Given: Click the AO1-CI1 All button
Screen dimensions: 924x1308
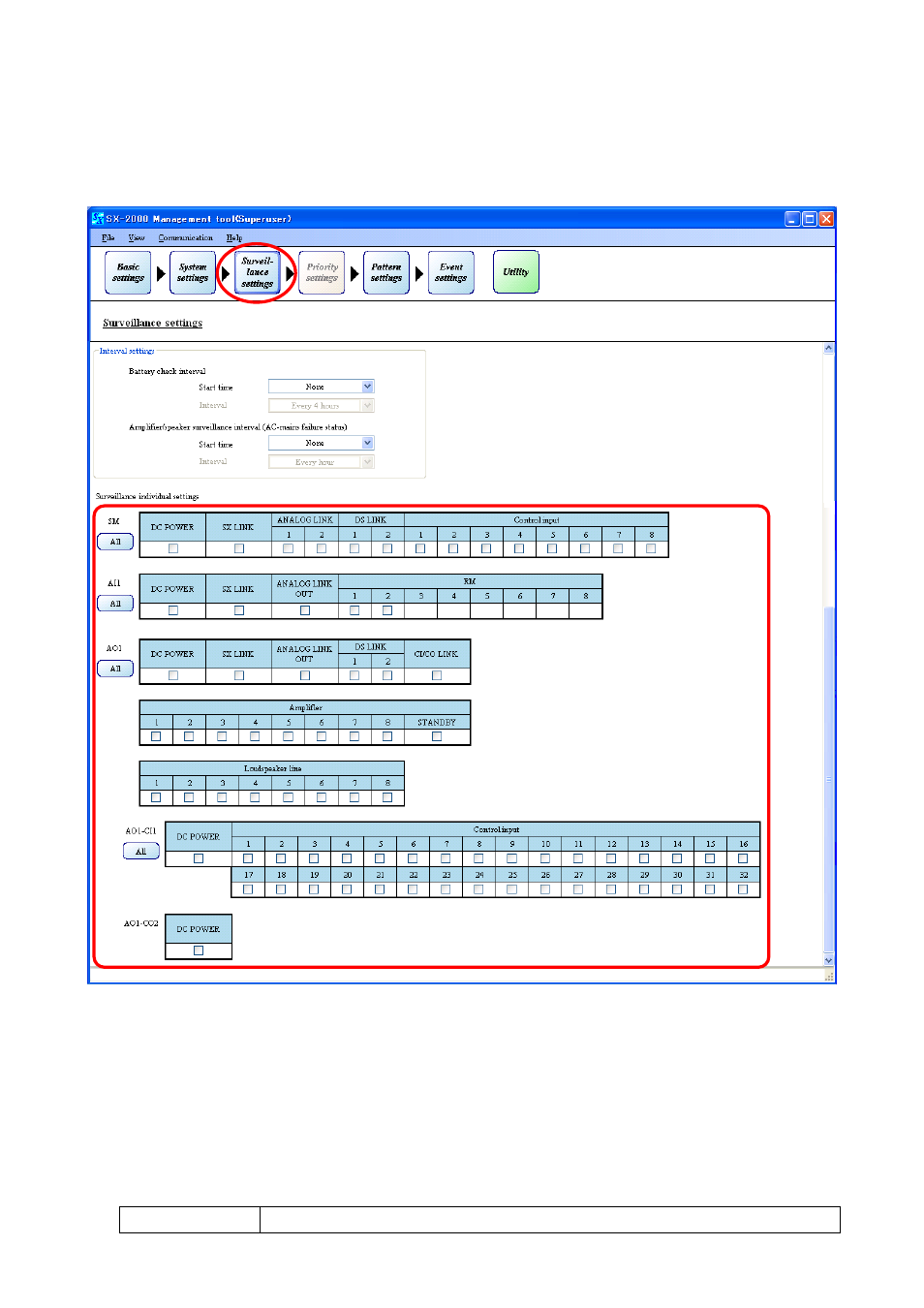Looking at the screenshot, I should point(141,852).
